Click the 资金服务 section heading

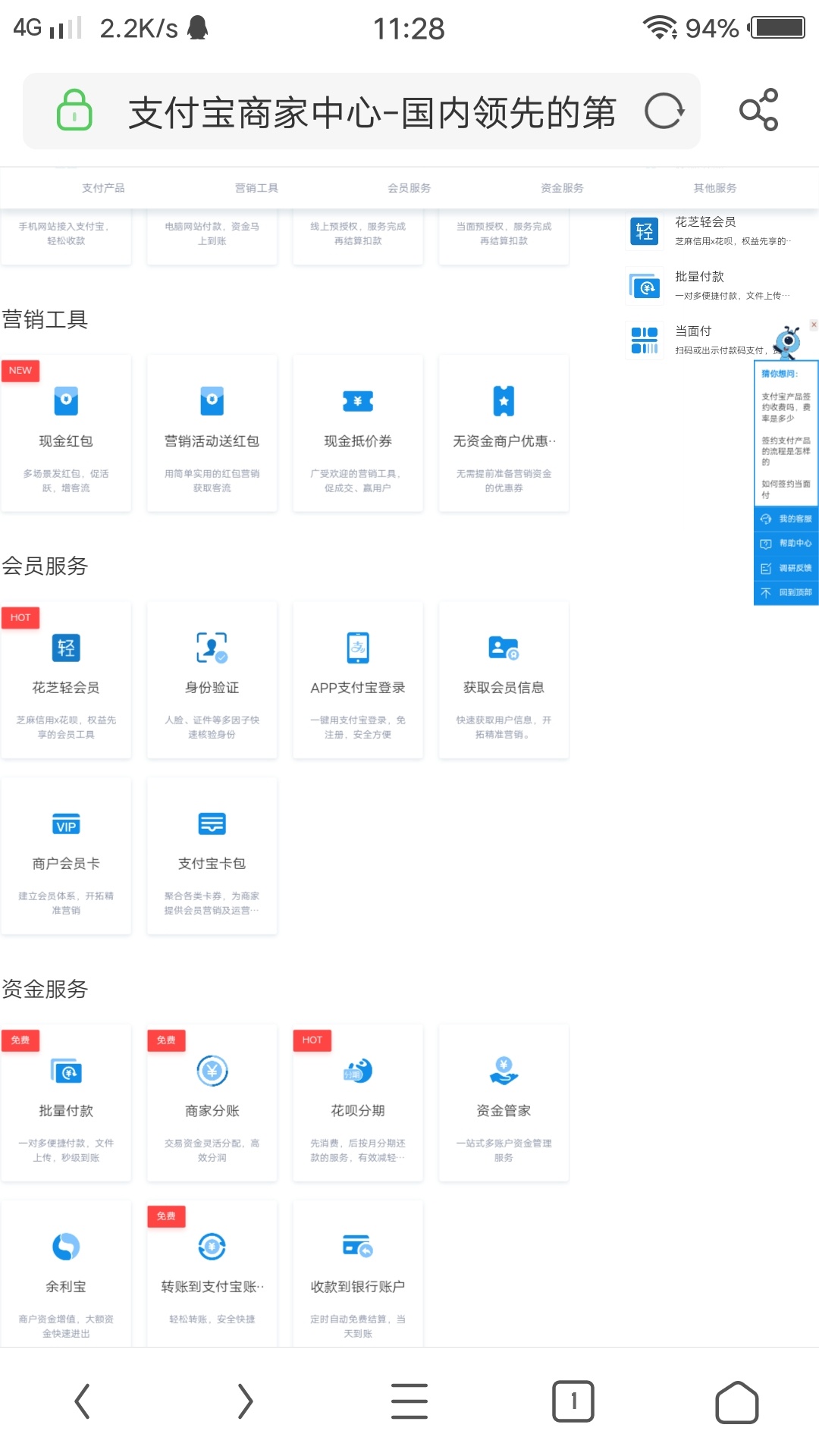point(45,989)
